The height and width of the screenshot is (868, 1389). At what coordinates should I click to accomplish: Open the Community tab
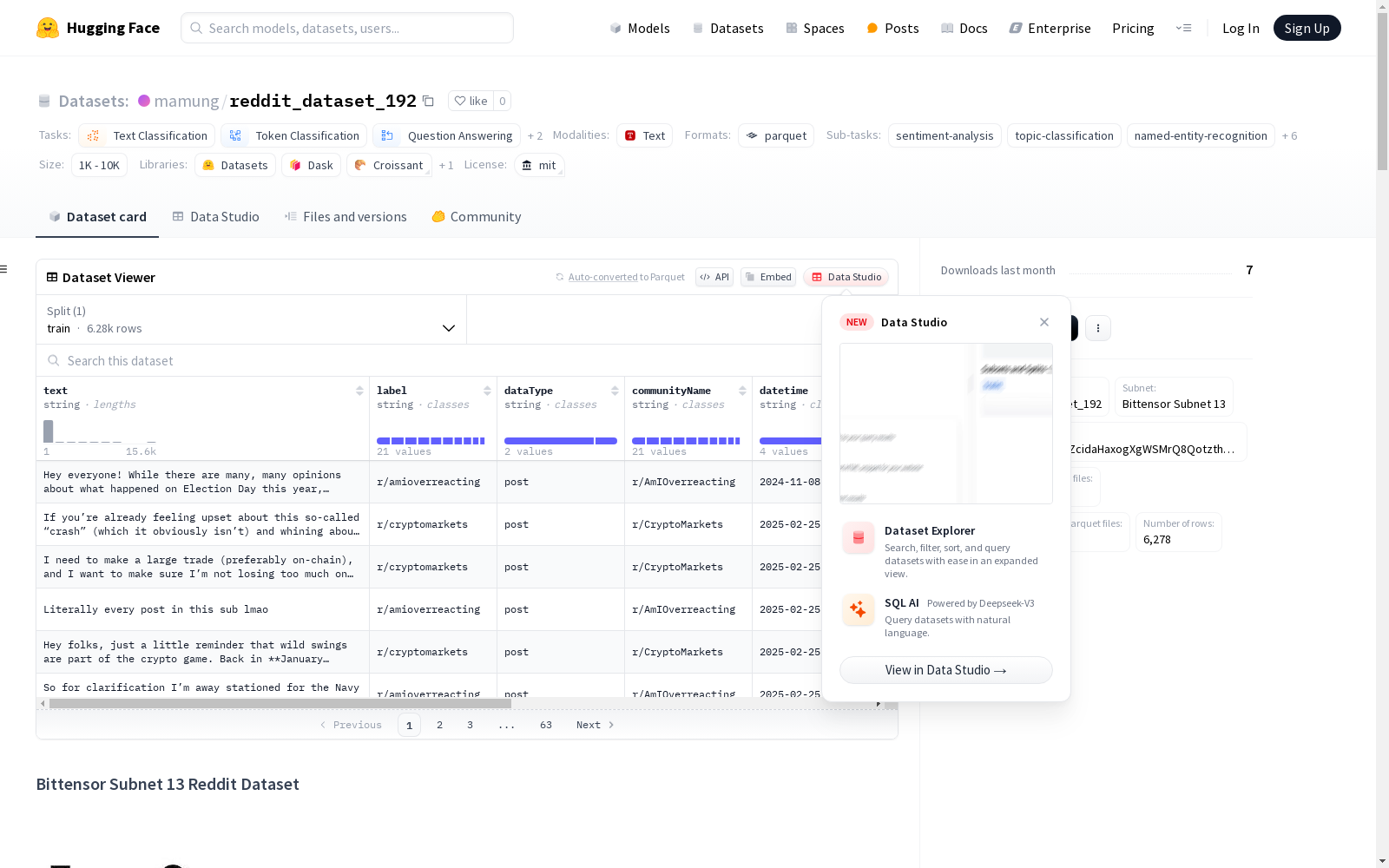pyautogui.click(x=477, y=217)
